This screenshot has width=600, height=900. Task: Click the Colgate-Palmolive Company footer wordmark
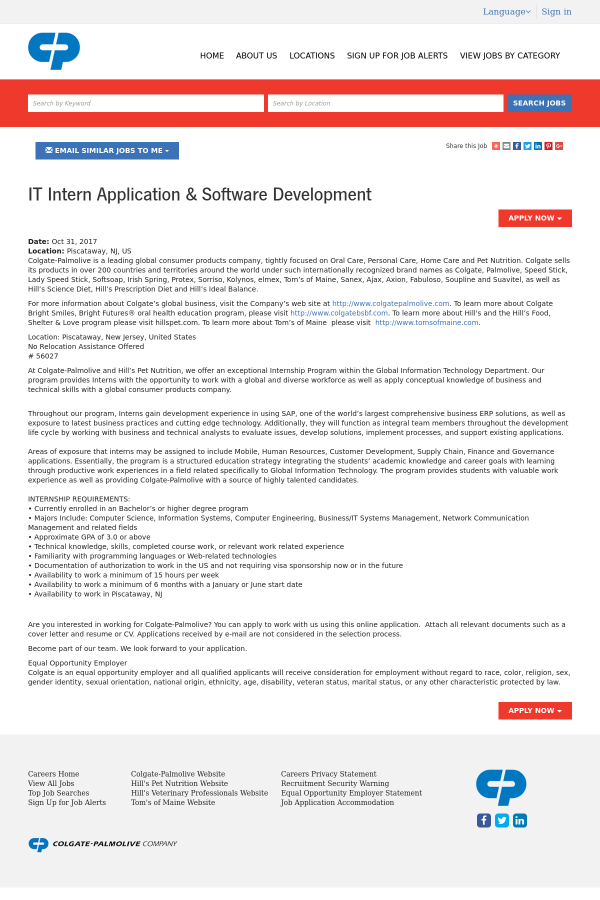pos(103,844)
